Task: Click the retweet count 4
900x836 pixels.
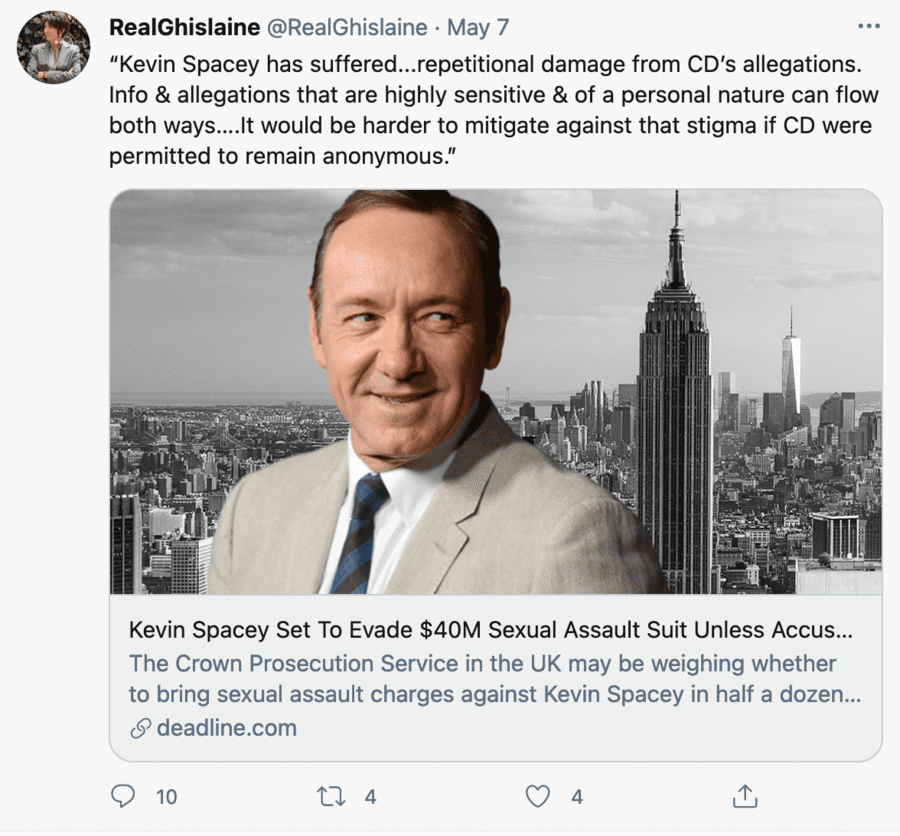Action: [x=370, y=797]
